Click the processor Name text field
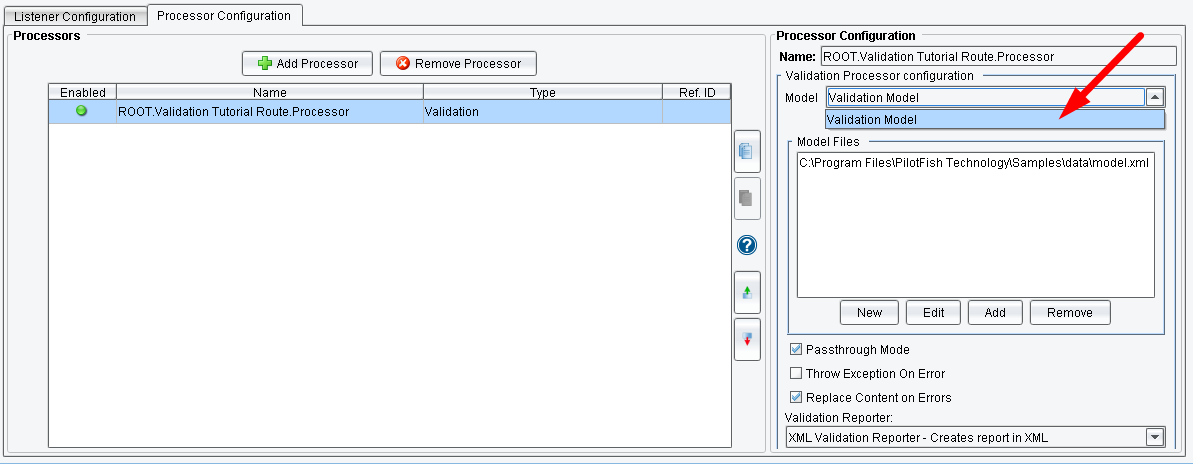This screenshot has width=1193, height=464. (x=997, y=57)
